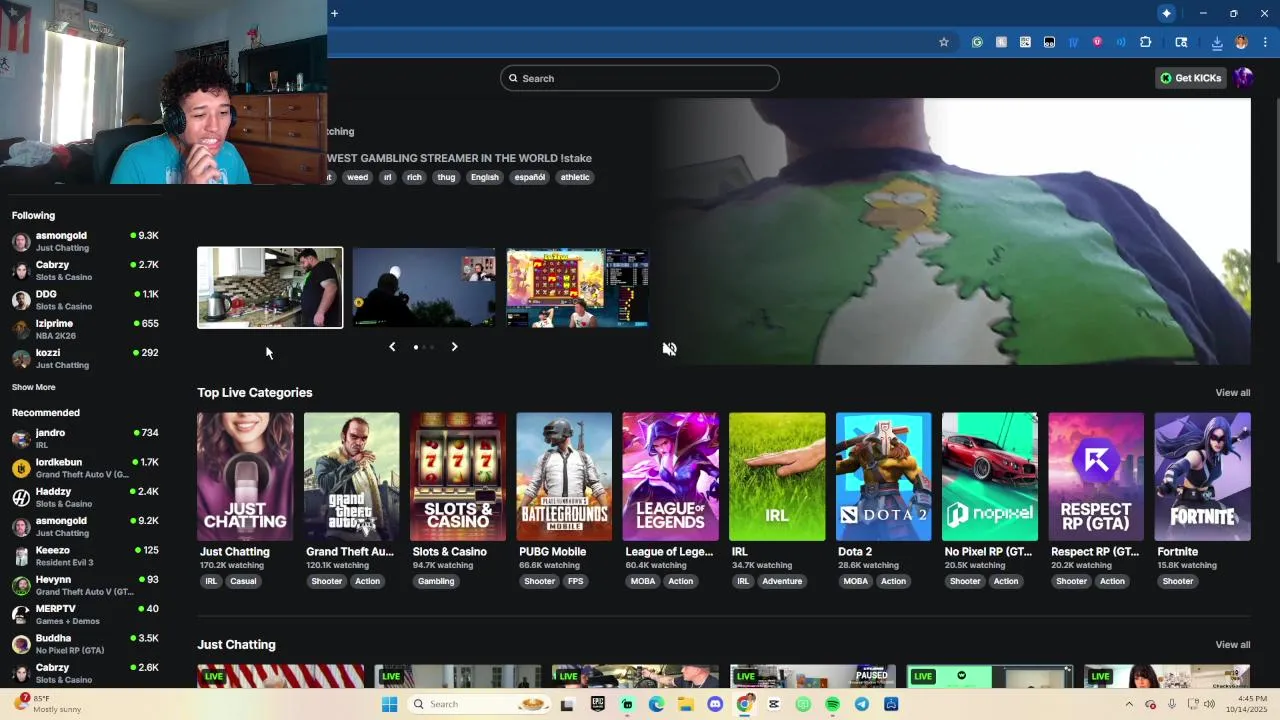
Task: Go to previous featured stream arrow
Action: click(x=392, y=347)
